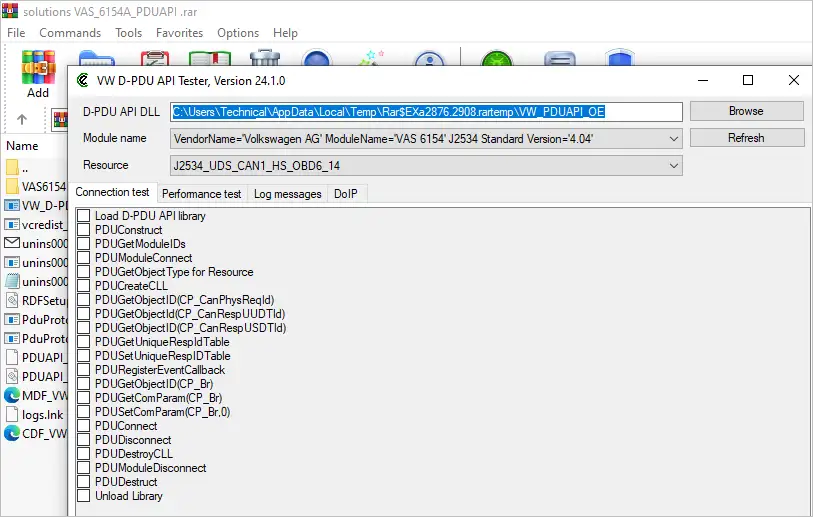Enable the PDUGetModuleIDs checkbox
The height and width of the screenshot is (517, 813).
[83, 243]
